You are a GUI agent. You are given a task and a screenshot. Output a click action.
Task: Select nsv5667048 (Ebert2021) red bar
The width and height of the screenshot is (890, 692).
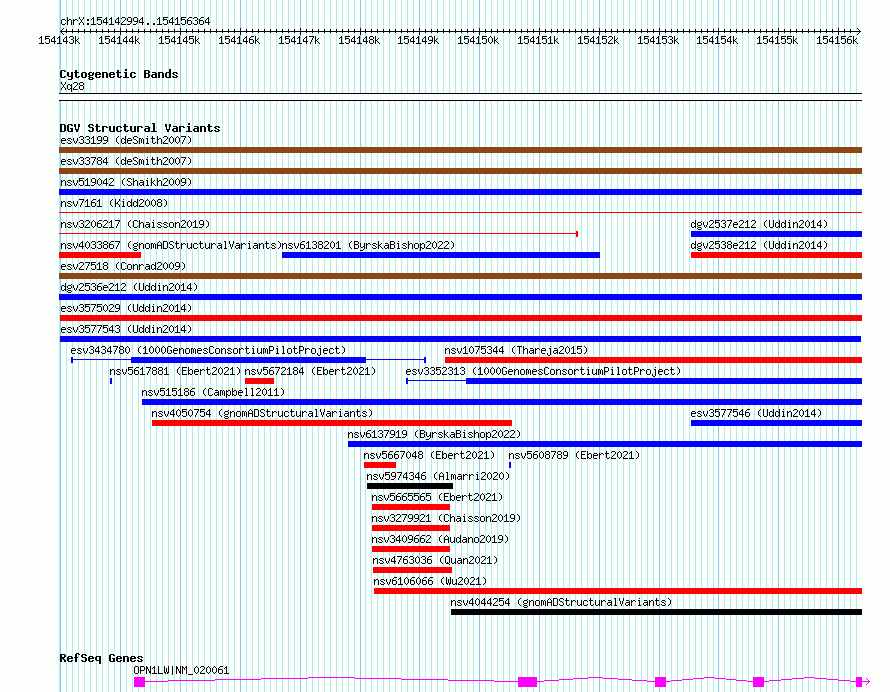click(380, 465)
